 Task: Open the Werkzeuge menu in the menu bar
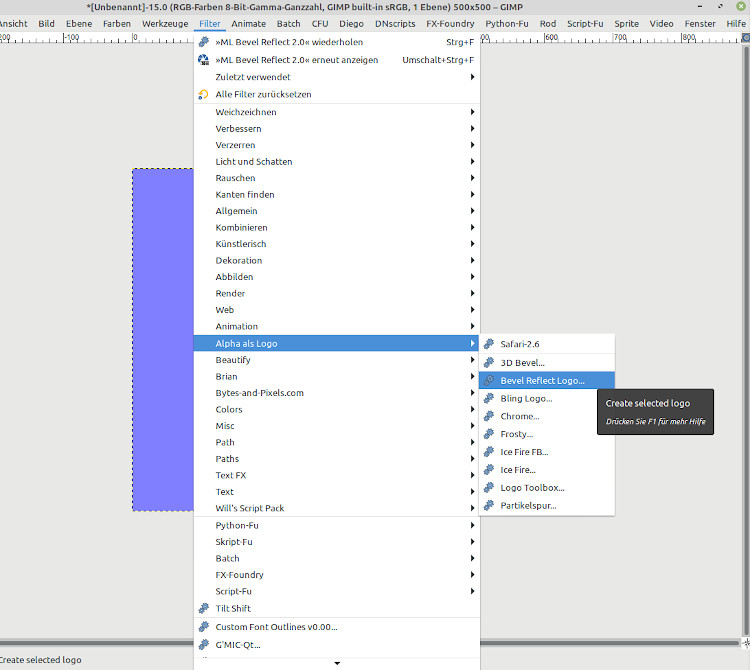164,23
